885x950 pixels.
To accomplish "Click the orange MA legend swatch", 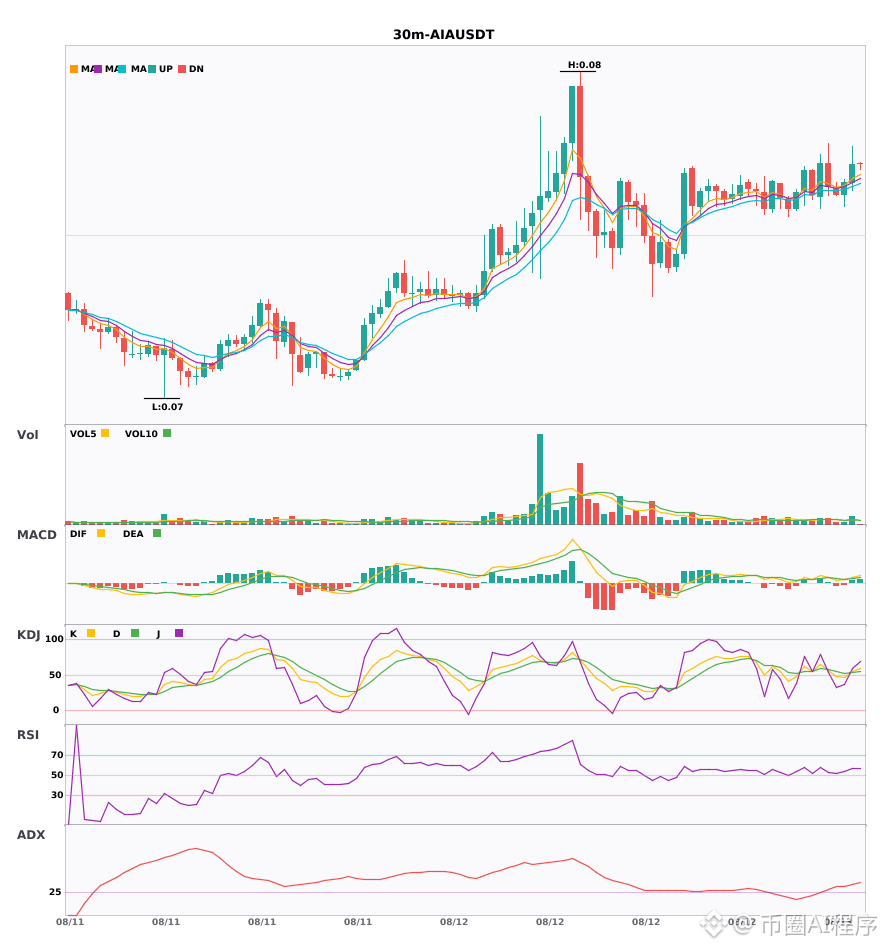I will (x=74, y=69).
